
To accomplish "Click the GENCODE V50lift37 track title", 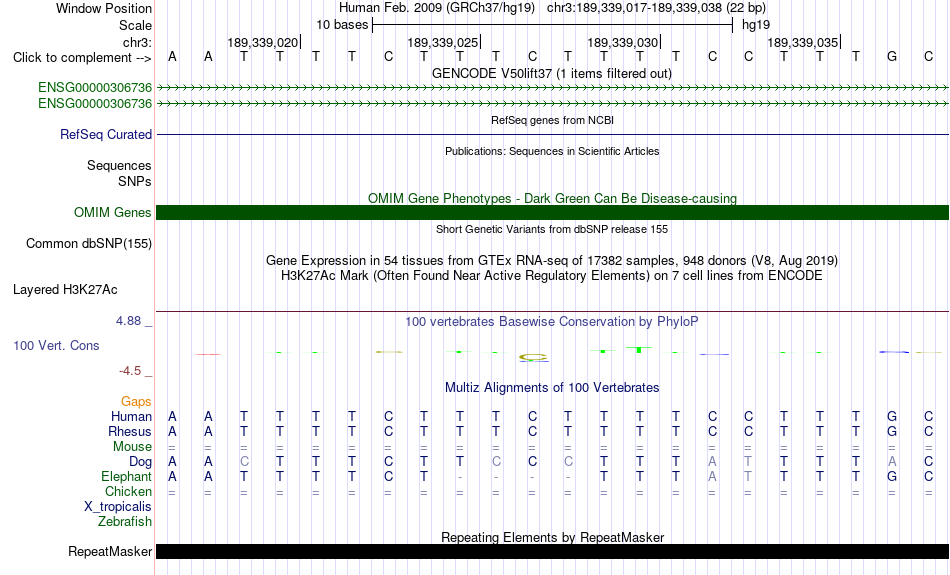I will pos(552,73).
